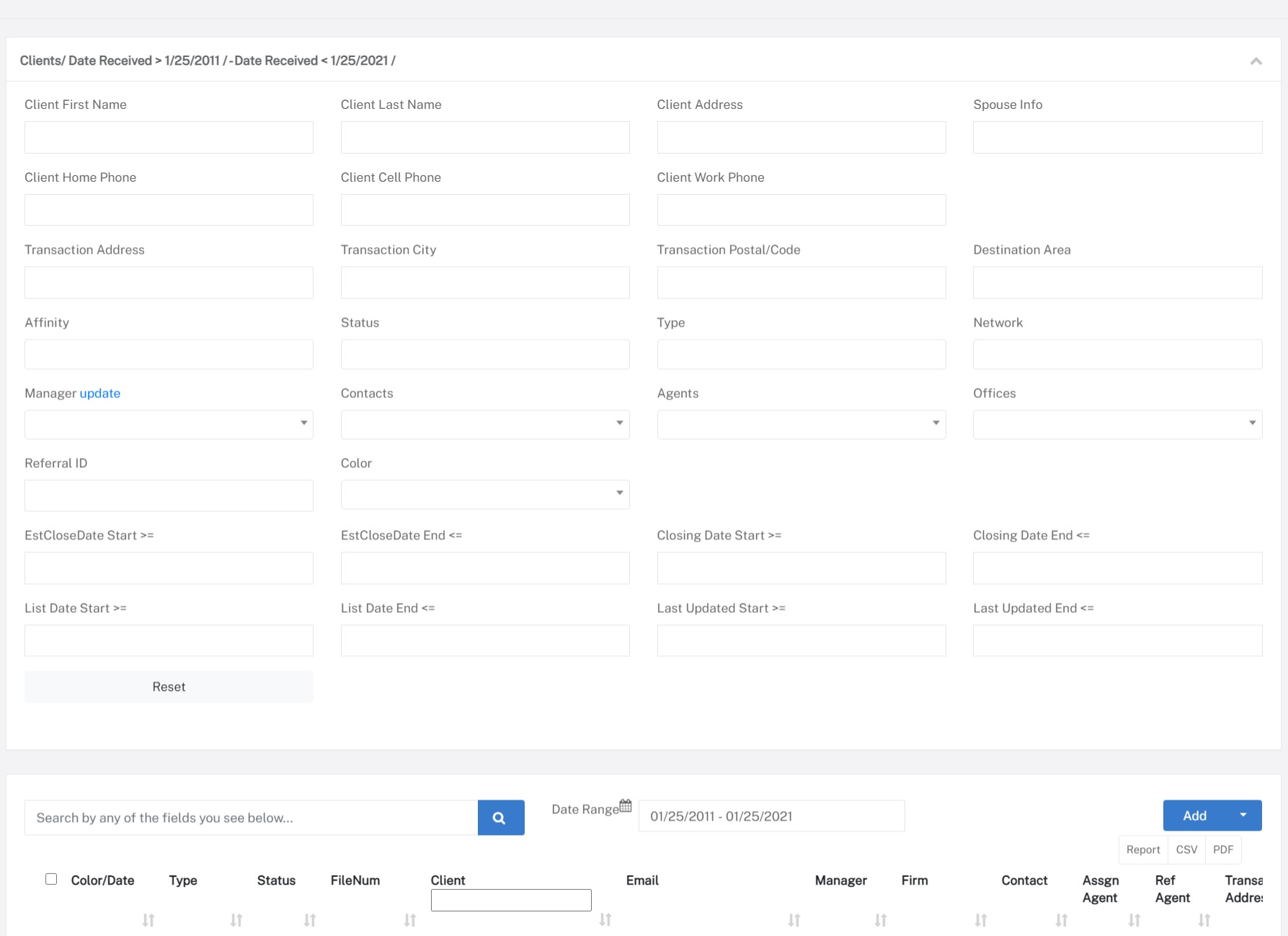1288x936 pixels.
Task: Export the list as PDF
Action: click(x=1223, y=849)
